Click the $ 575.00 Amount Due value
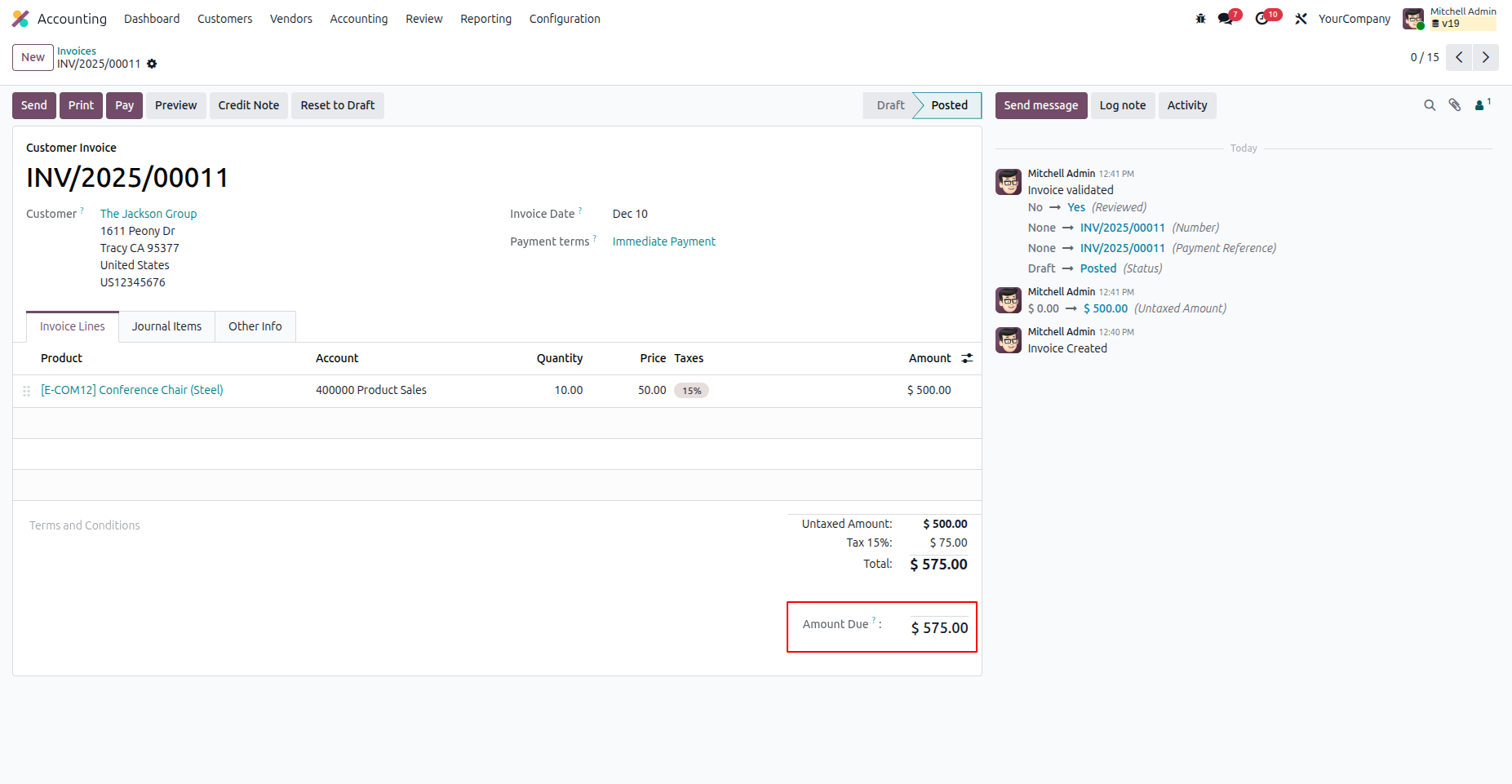Screen dimensions: 1512x784 (940, 628)
